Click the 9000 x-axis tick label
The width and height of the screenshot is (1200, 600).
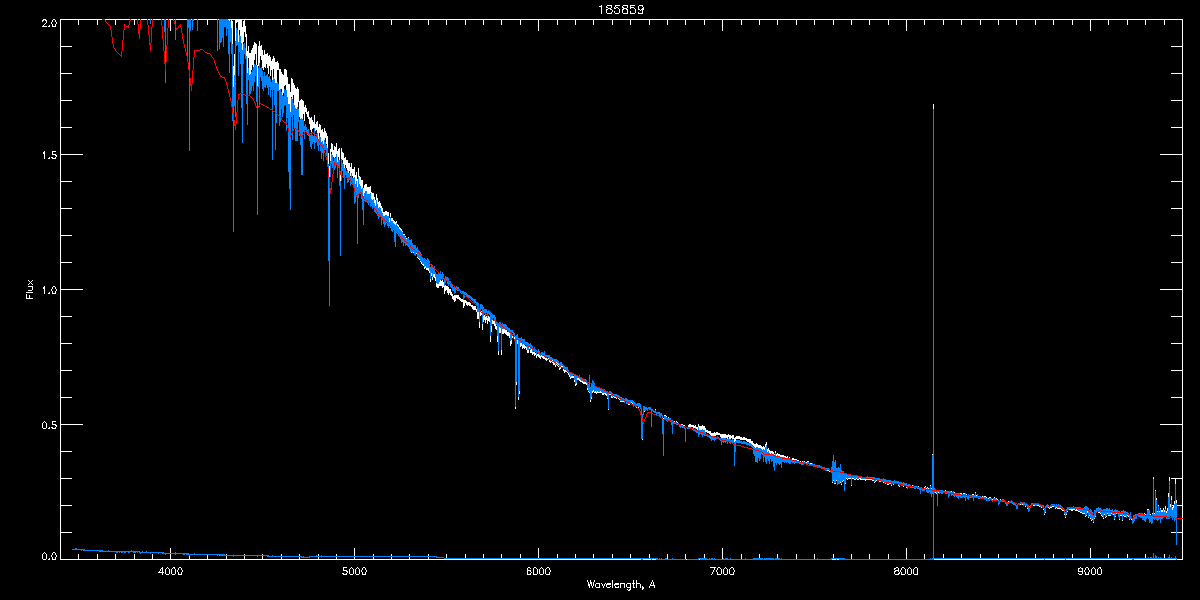tap(1090, 572)
